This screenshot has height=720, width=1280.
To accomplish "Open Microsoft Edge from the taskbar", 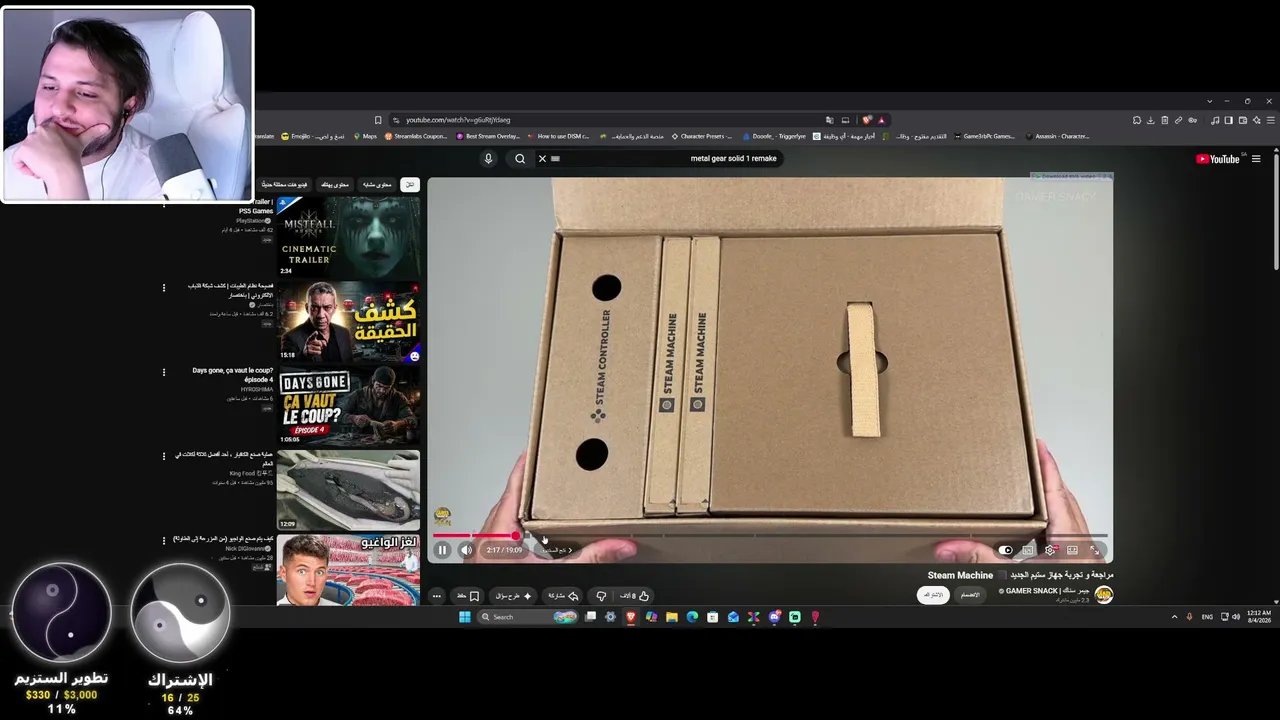I will [692, 617].
